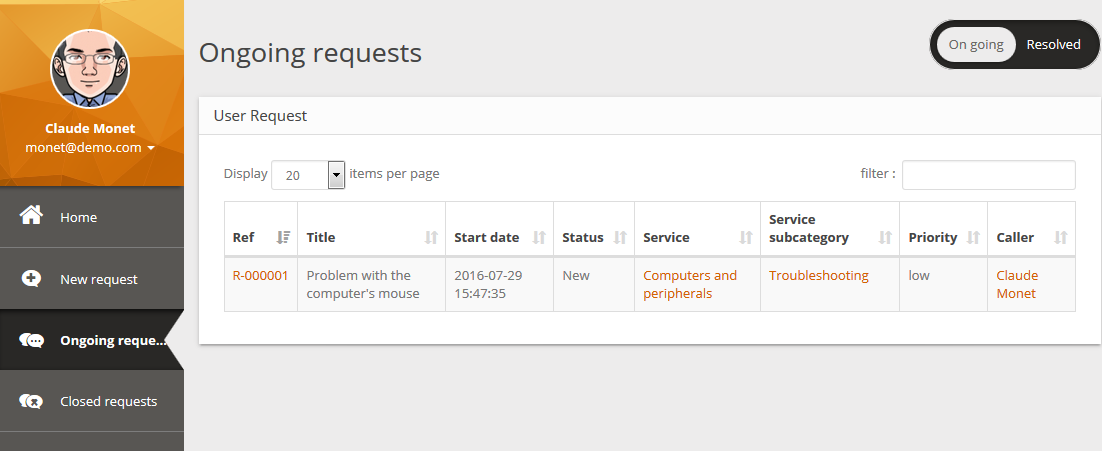The image size is (1102, 451).
Task: Open Closed requests menu item
Action: (108, 402)
